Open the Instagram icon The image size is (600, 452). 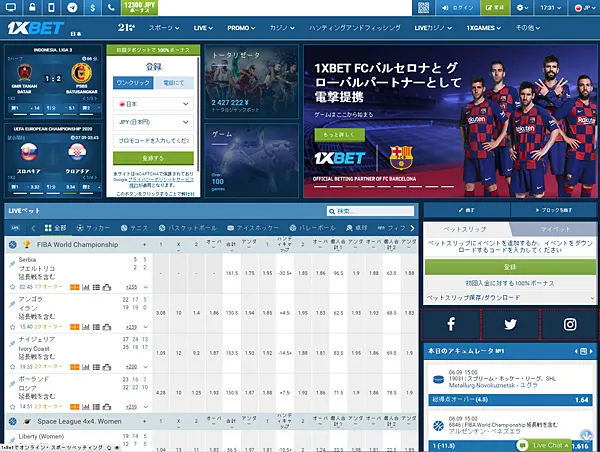click(x=570, y=325)
